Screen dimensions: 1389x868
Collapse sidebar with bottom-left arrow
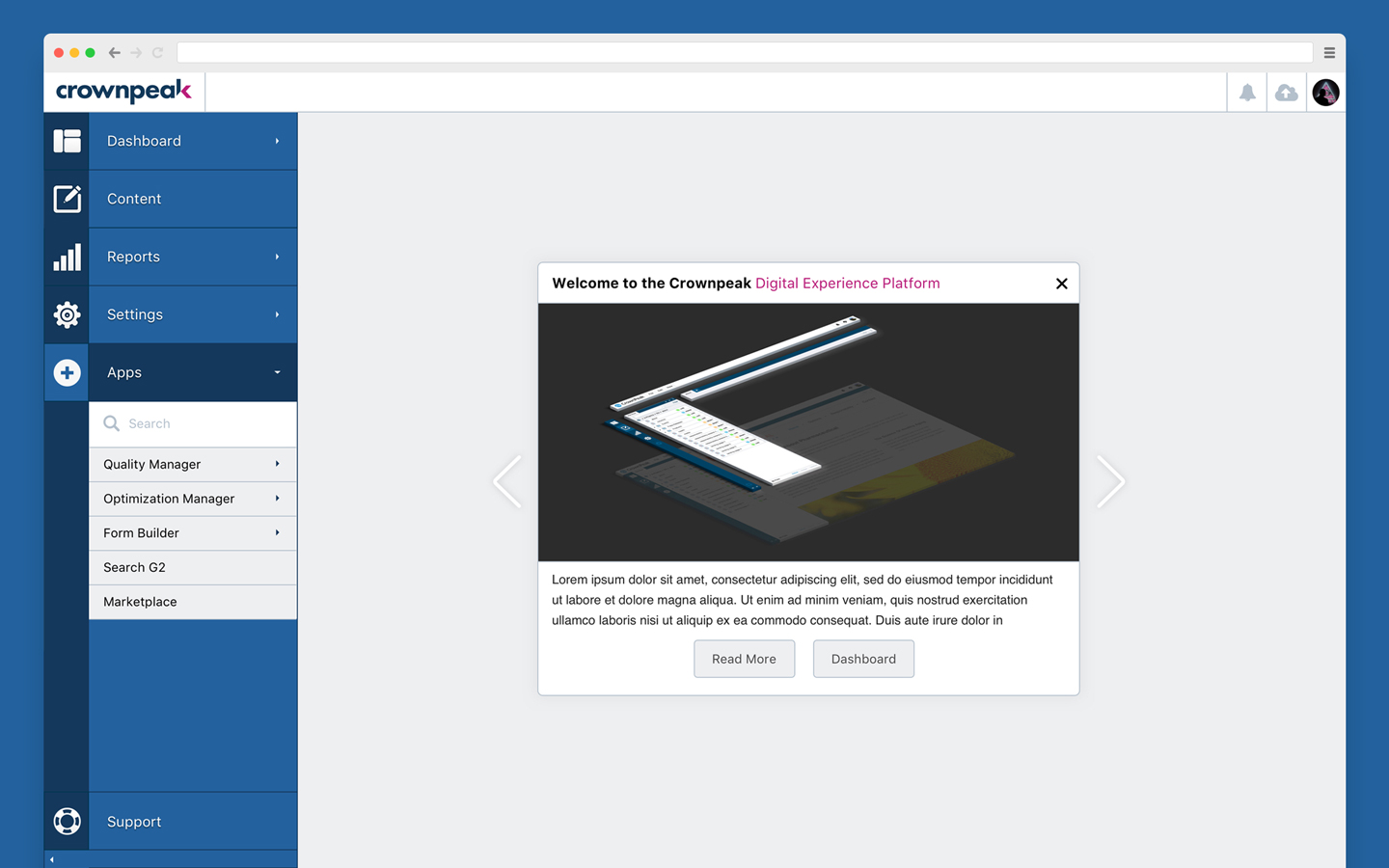pos(52,859)
